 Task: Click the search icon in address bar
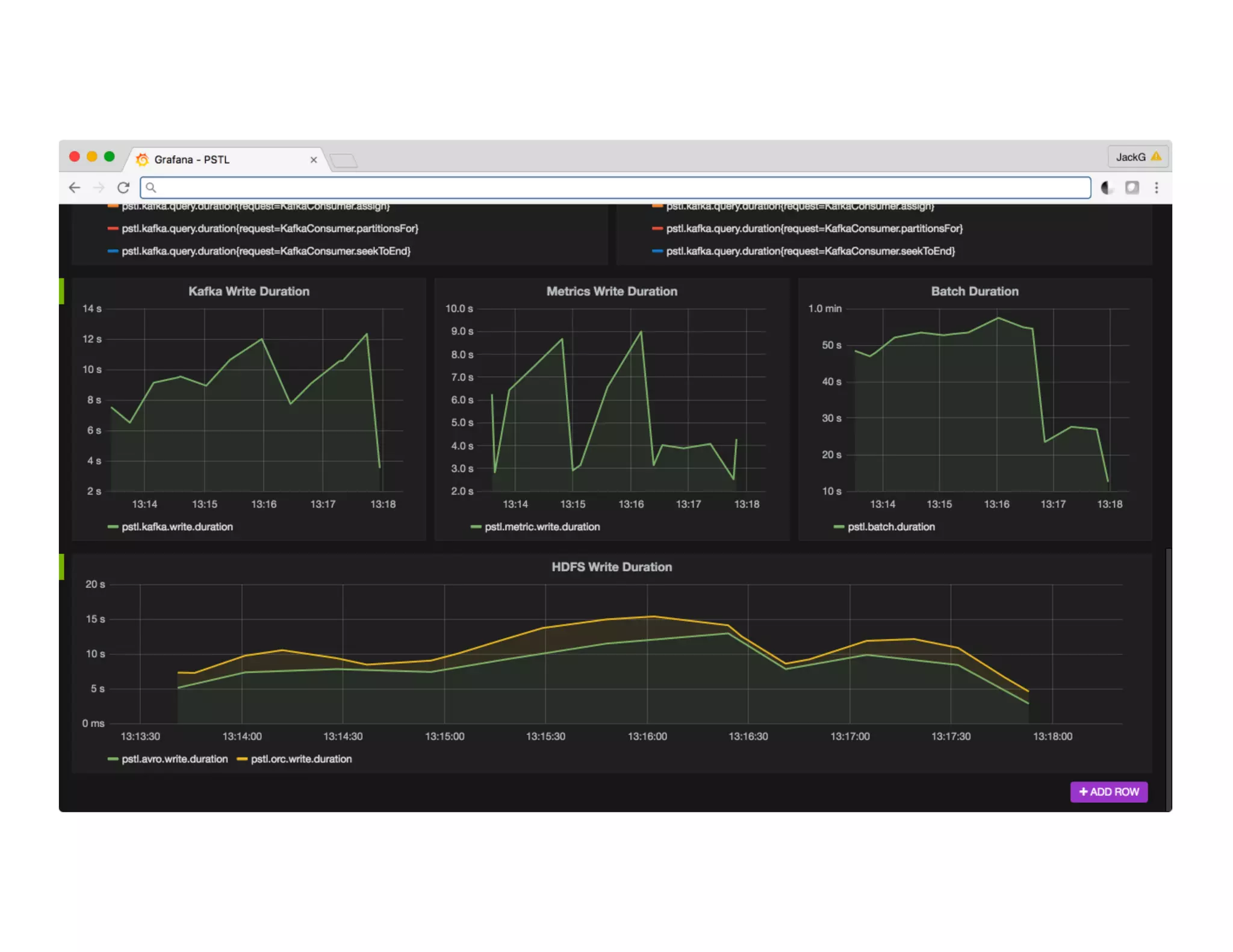151,188
